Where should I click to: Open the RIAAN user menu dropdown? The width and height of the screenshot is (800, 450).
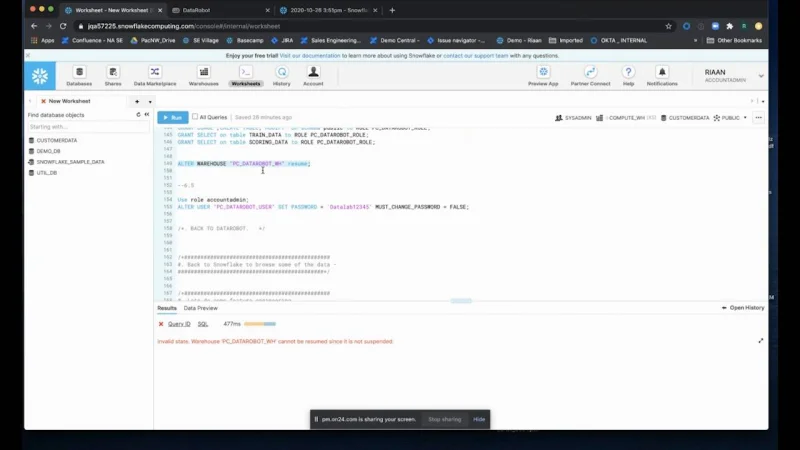click(x=761, y=76)
